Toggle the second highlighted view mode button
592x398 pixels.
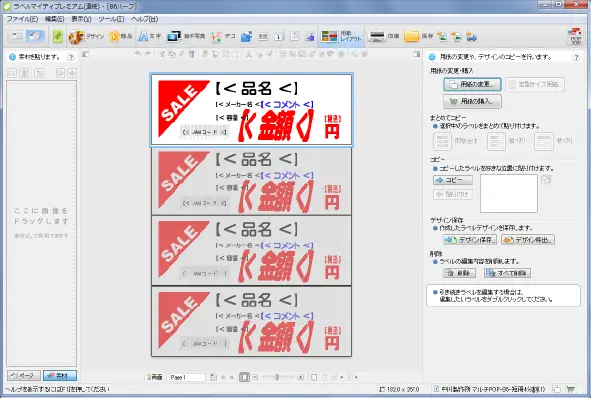coord(35,36)
